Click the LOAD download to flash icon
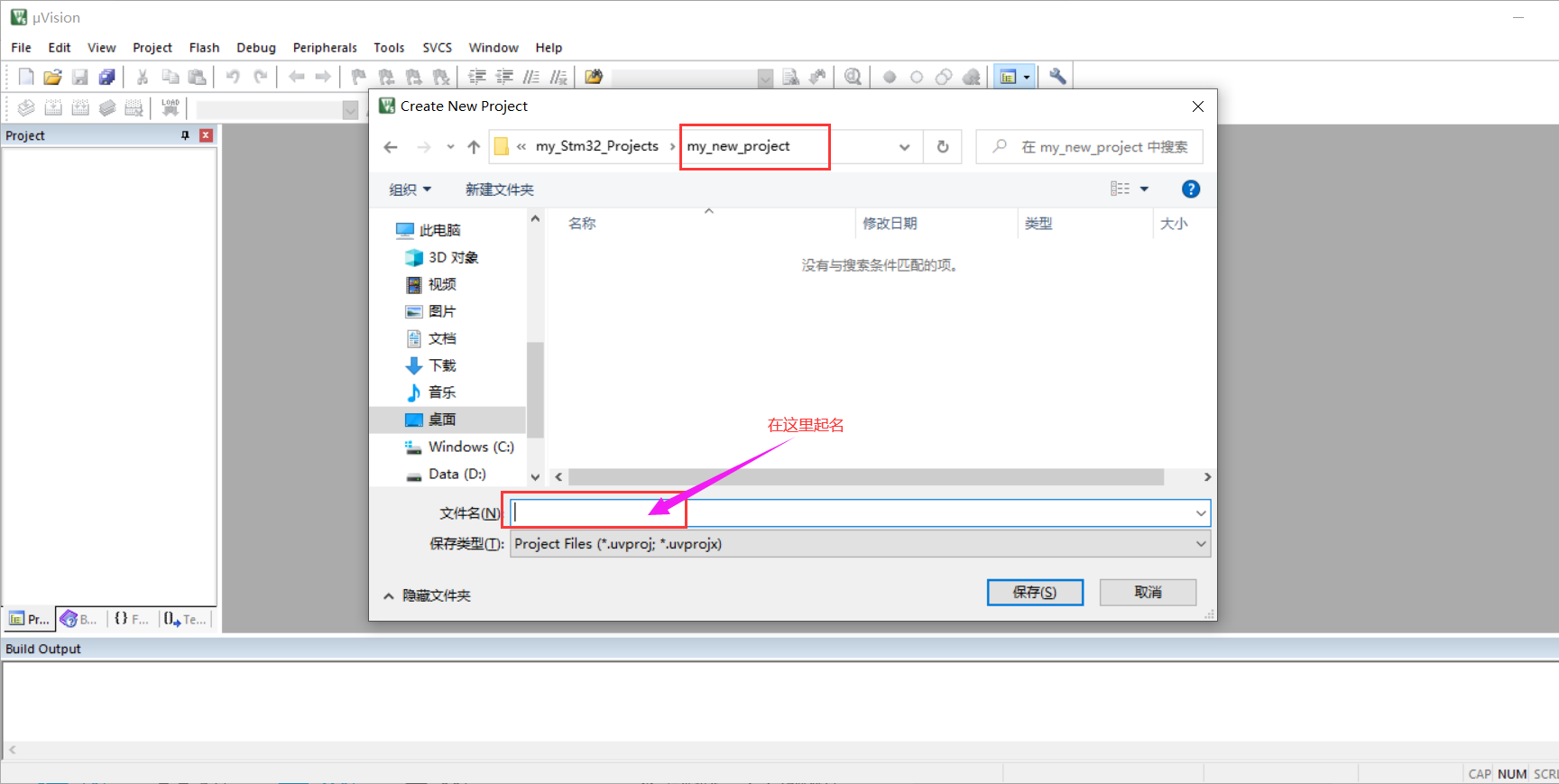The width and height of the screenshot is (1559, 784). [171, 108]
